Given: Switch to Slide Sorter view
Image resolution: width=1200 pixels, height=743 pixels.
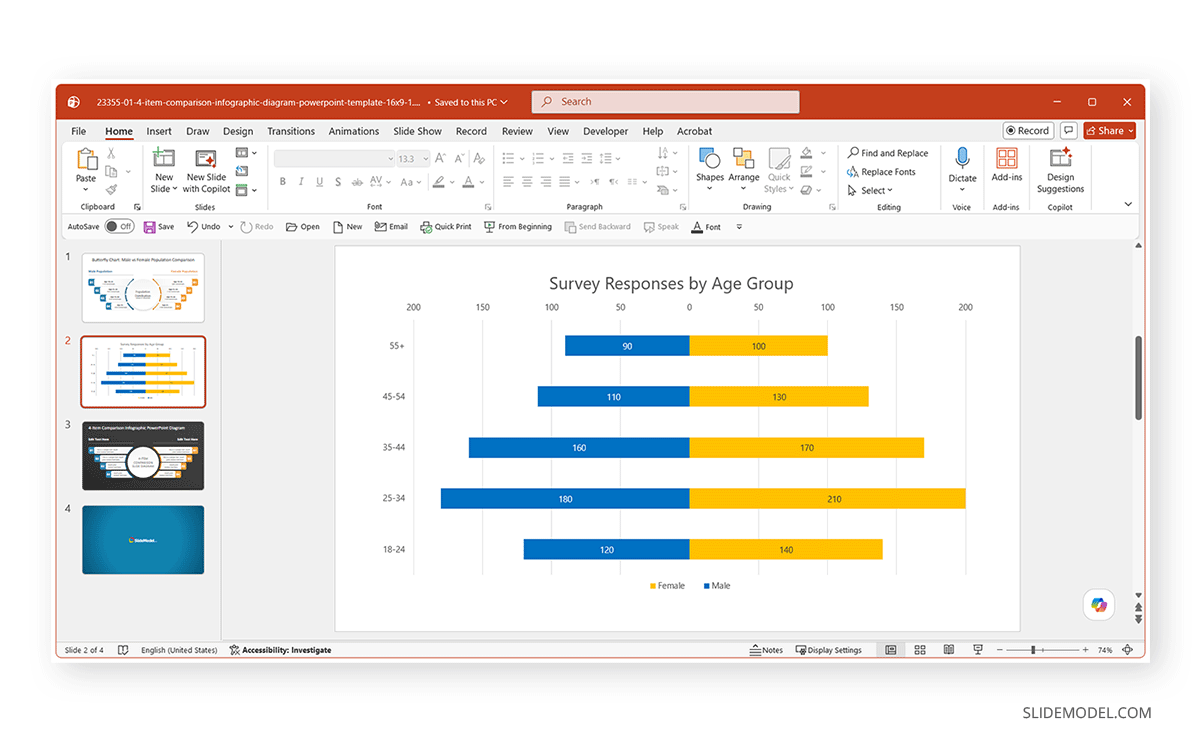Looking at the screenshot, I should pyautogui.click(x=920, y=650).
